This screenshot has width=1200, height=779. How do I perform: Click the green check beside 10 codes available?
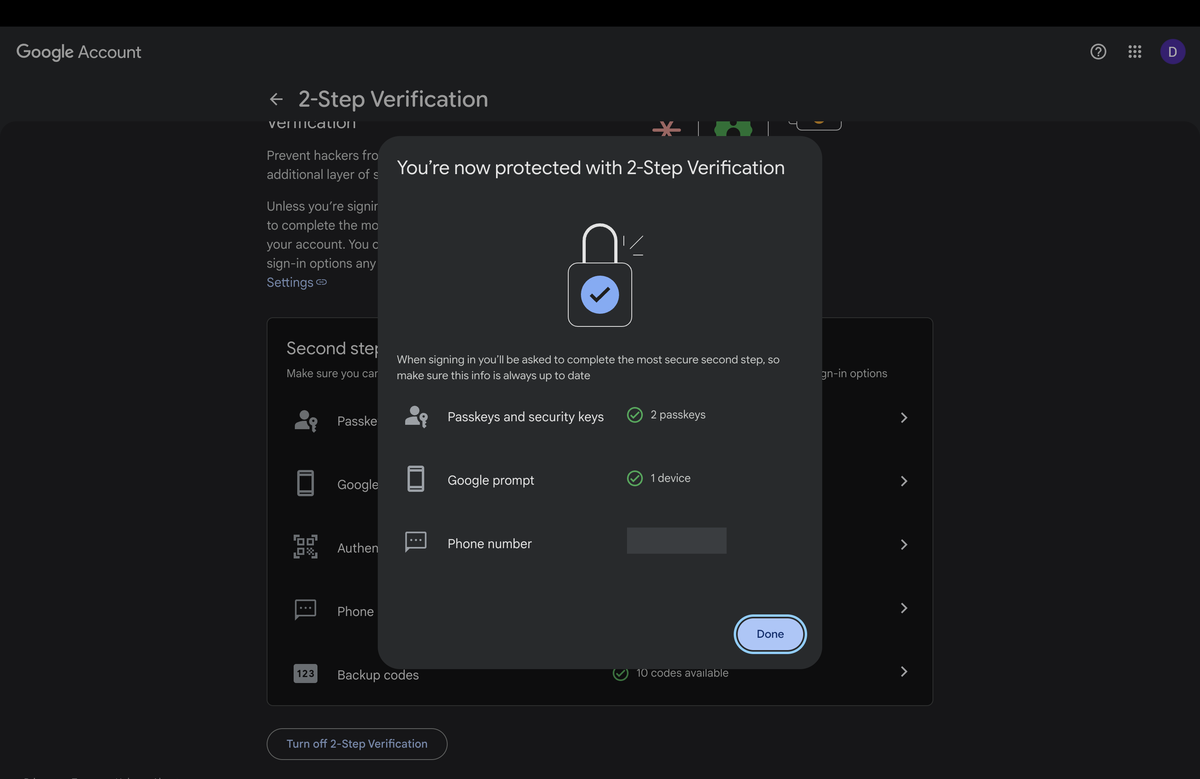point(620,673)
